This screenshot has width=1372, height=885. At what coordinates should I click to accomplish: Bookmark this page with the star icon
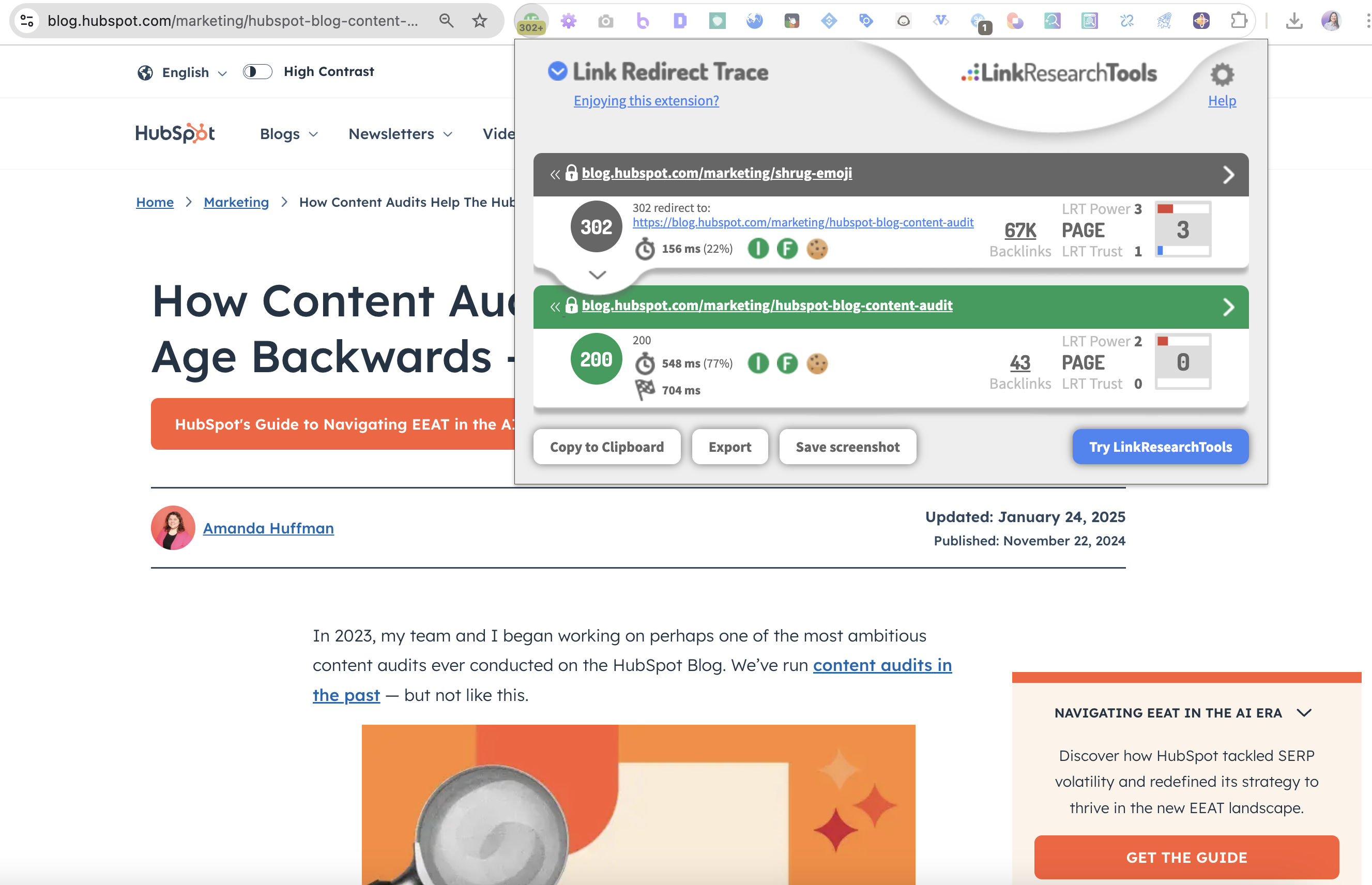480,21
